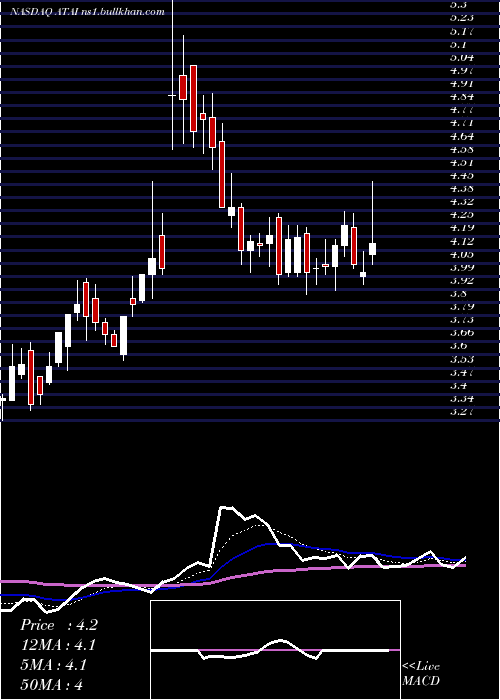Pick the 3.27 price axis value
The height and width of the screenshot is (700, 500).
[x=462, y=412]
